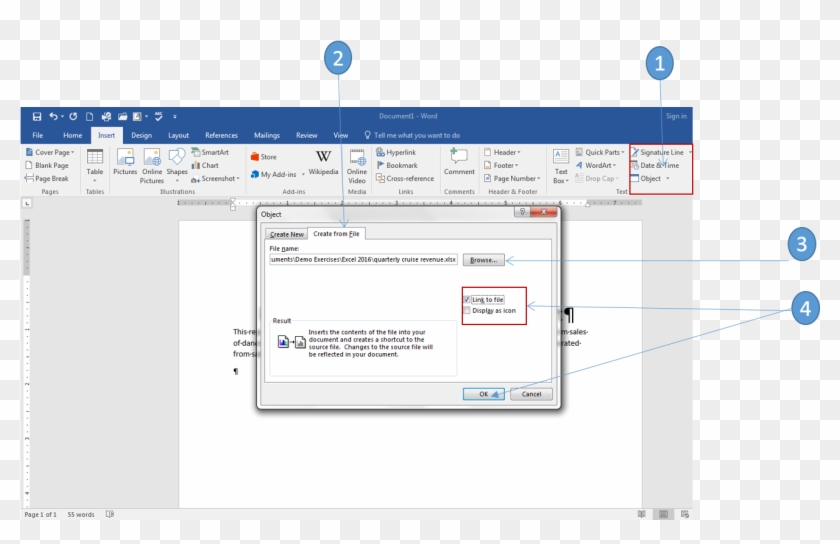Viewport: 840px width, 544px height.
Task: Insert a Bookmark
Action: point(397,166)
